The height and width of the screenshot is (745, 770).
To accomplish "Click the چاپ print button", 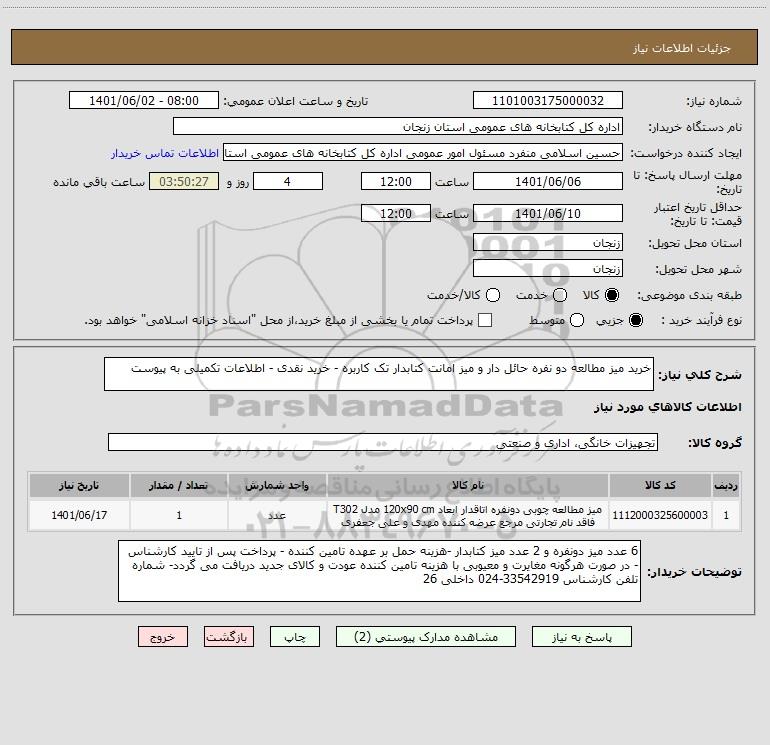I will [295, 637].
